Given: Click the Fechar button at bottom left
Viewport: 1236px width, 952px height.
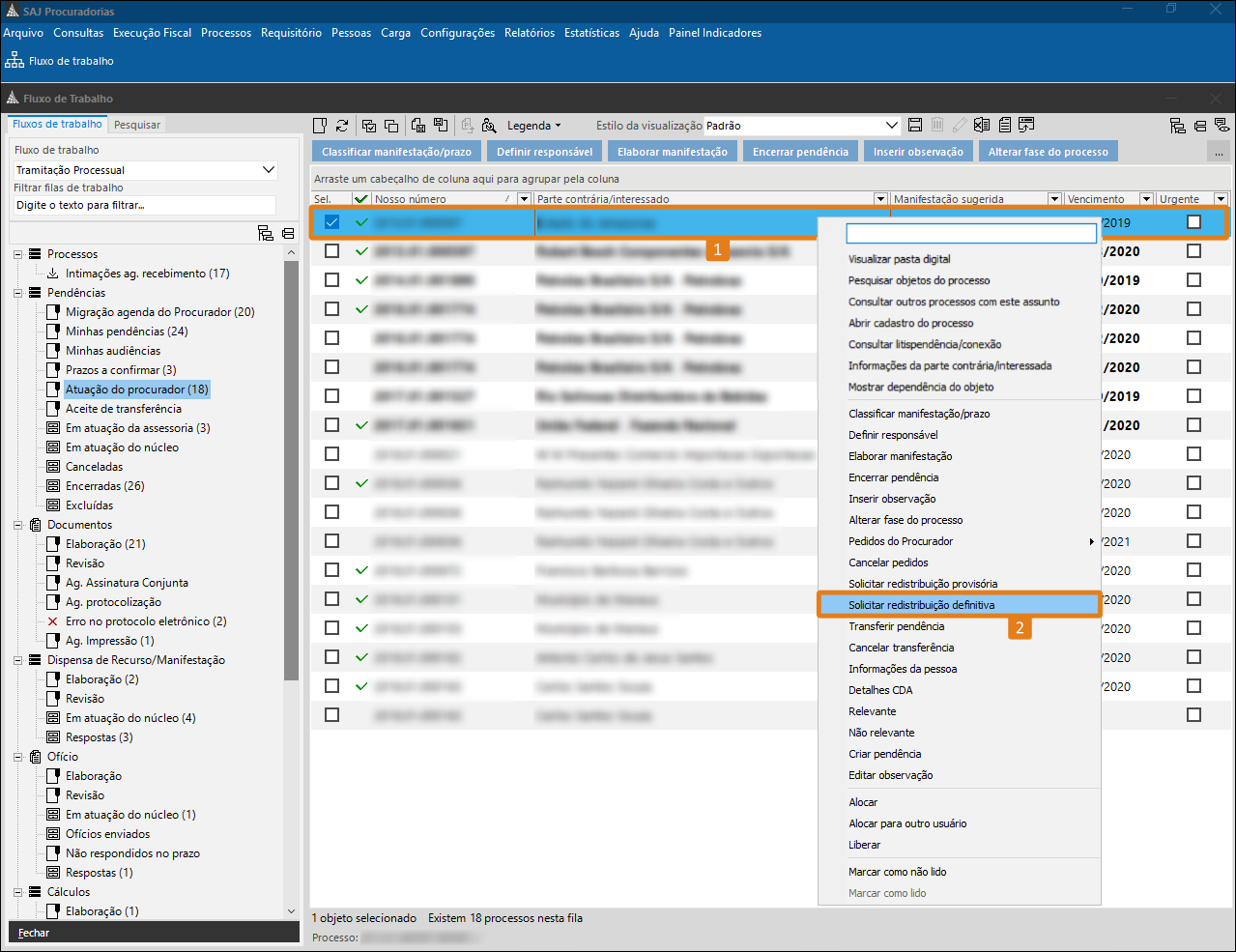Looking at the screenshot, I should (34, 933).
